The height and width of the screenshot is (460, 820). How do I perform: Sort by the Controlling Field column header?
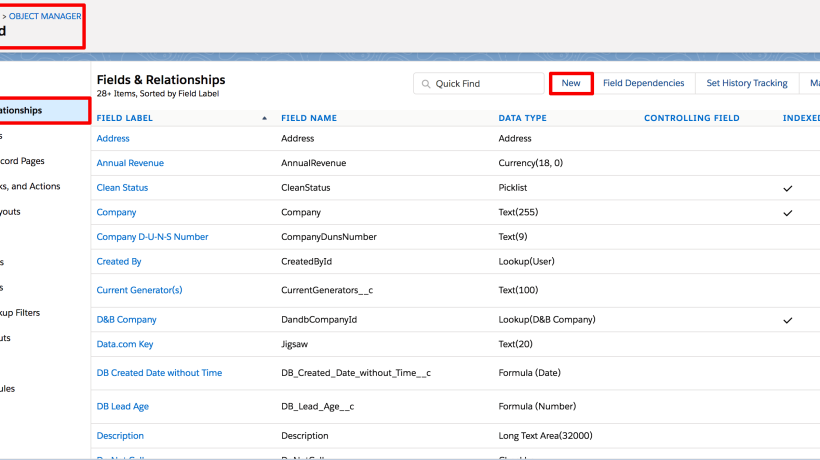click(691, 118)
